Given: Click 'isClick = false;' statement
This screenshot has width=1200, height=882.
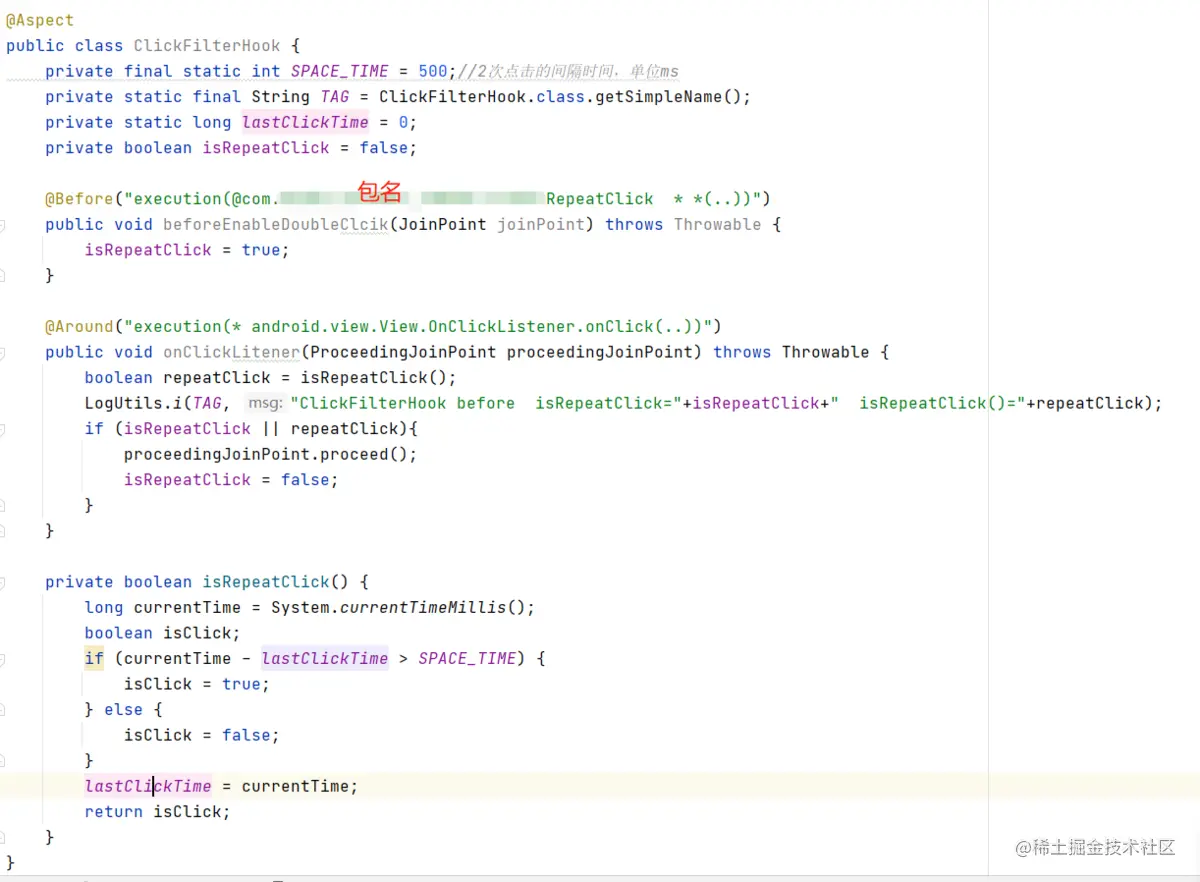Looking at the screenshot, I should tap(202, 735).
